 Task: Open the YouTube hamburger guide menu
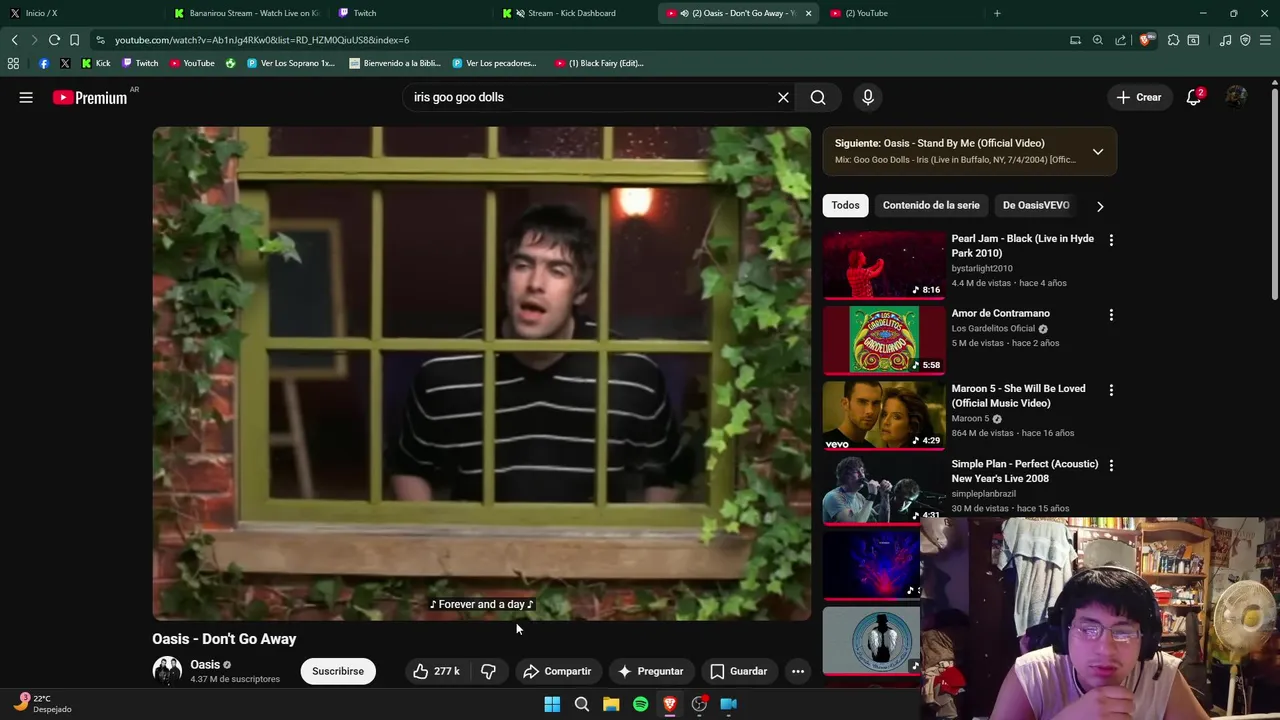(x=26, y=97)
